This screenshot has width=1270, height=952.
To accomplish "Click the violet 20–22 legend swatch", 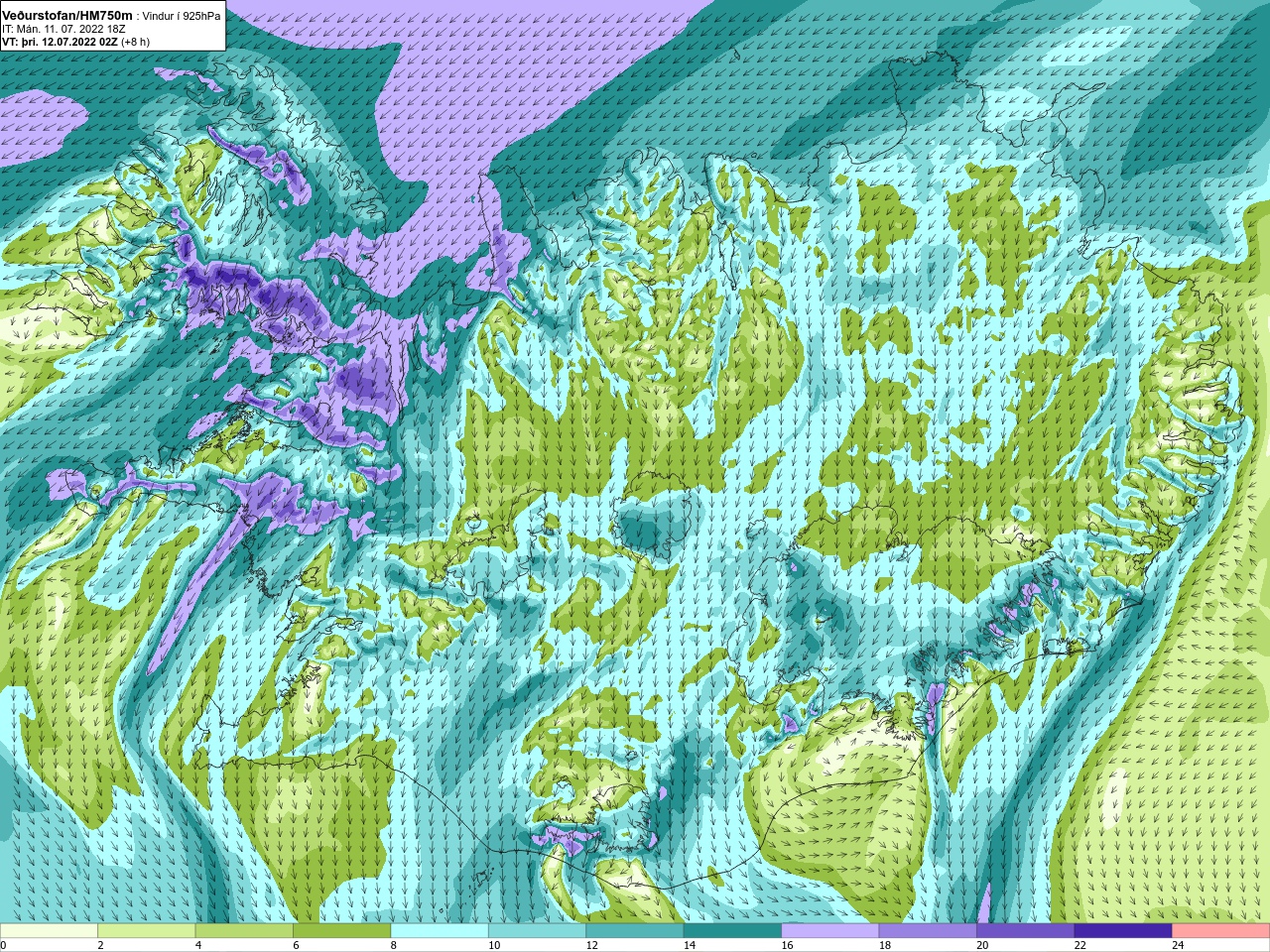I will pos(1026,931).
